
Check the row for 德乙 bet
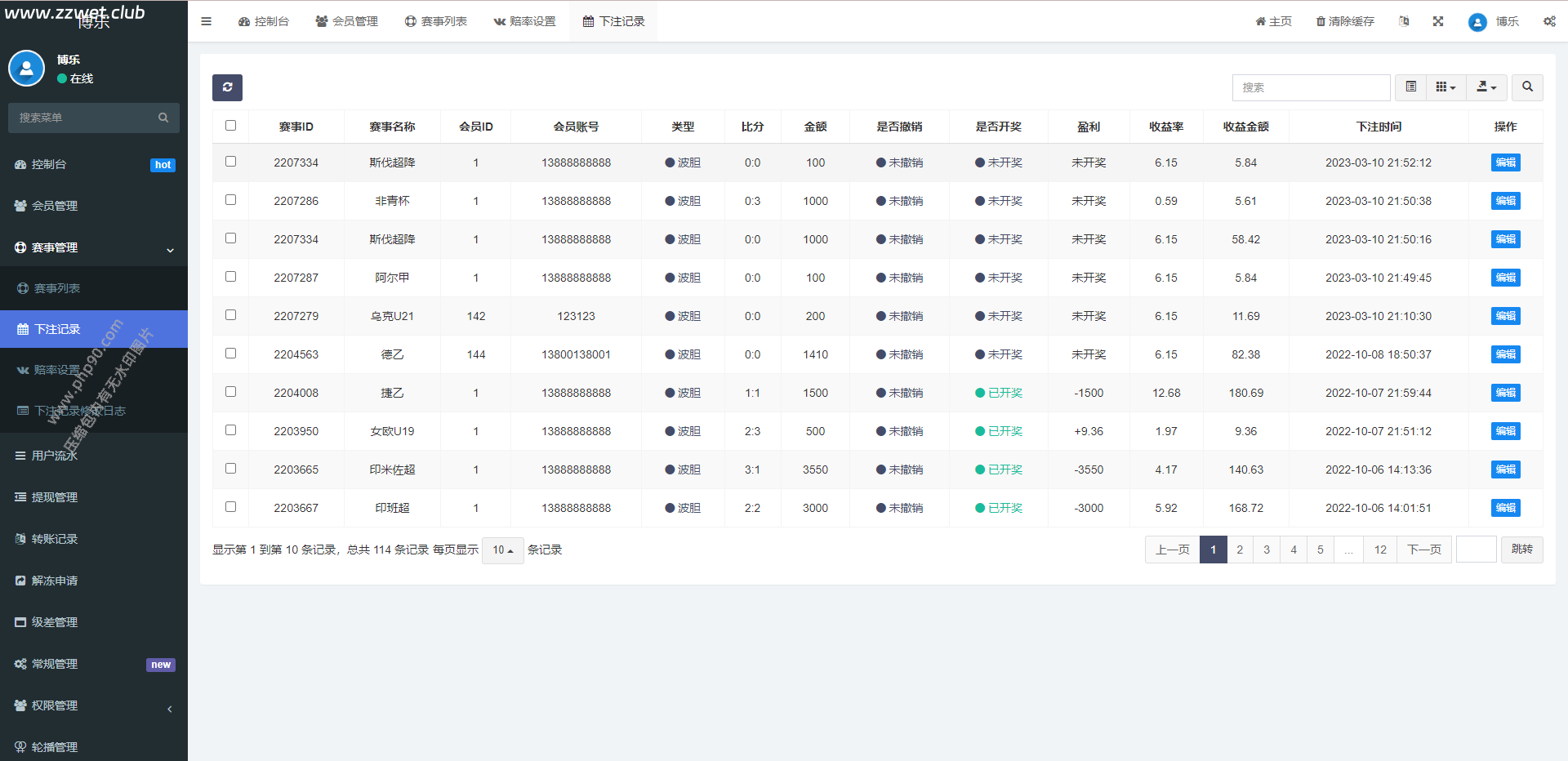click(x=230, y=354)
